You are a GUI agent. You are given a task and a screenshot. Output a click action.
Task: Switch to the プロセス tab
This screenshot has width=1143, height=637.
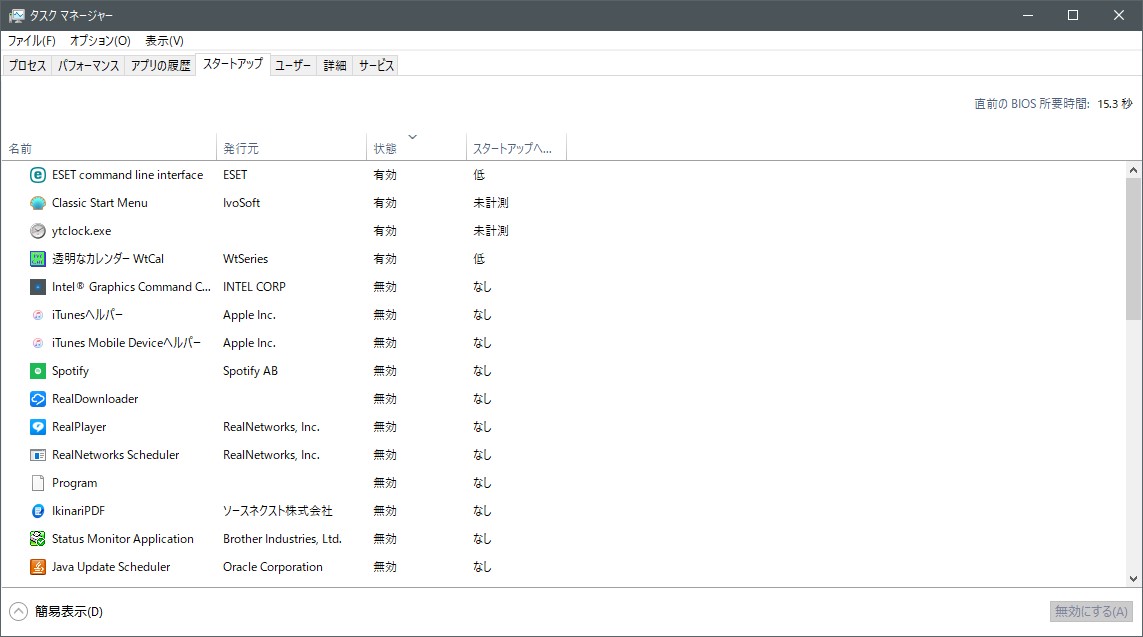(27, 66)
